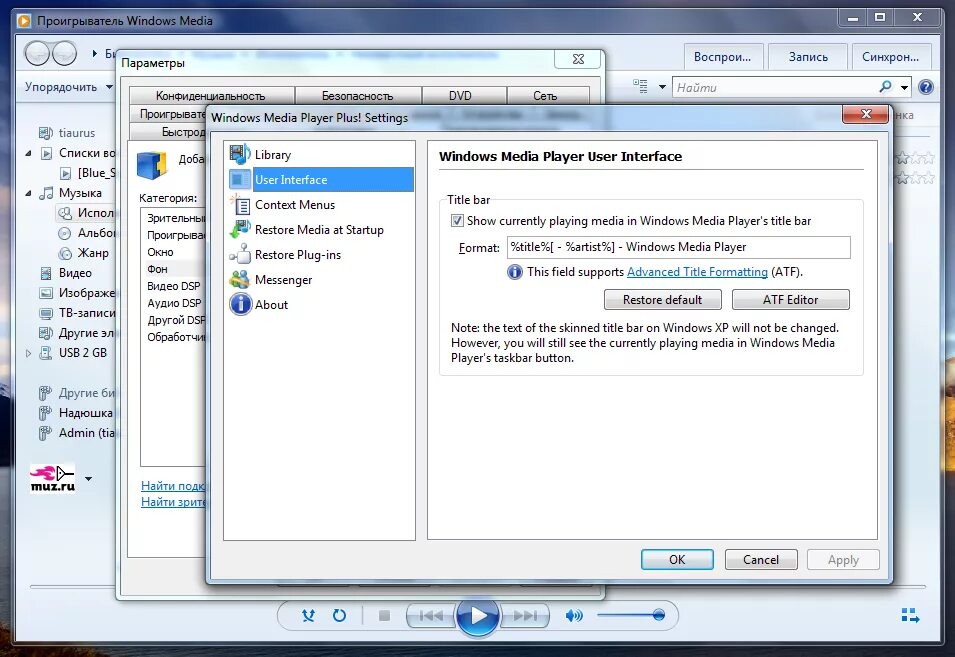Open the ATF Editor

tap(791, 300)
